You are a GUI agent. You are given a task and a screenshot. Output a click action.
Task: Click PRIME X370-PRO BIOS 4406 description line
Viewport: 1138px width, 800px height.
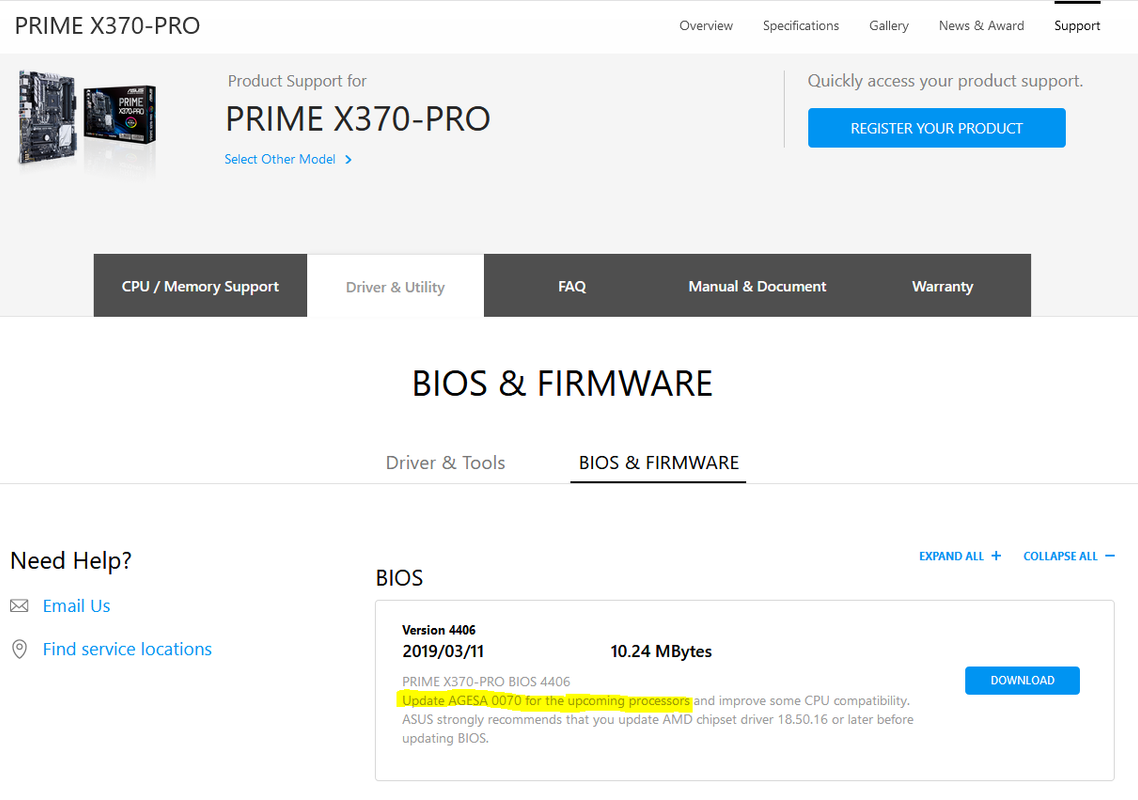486,682
